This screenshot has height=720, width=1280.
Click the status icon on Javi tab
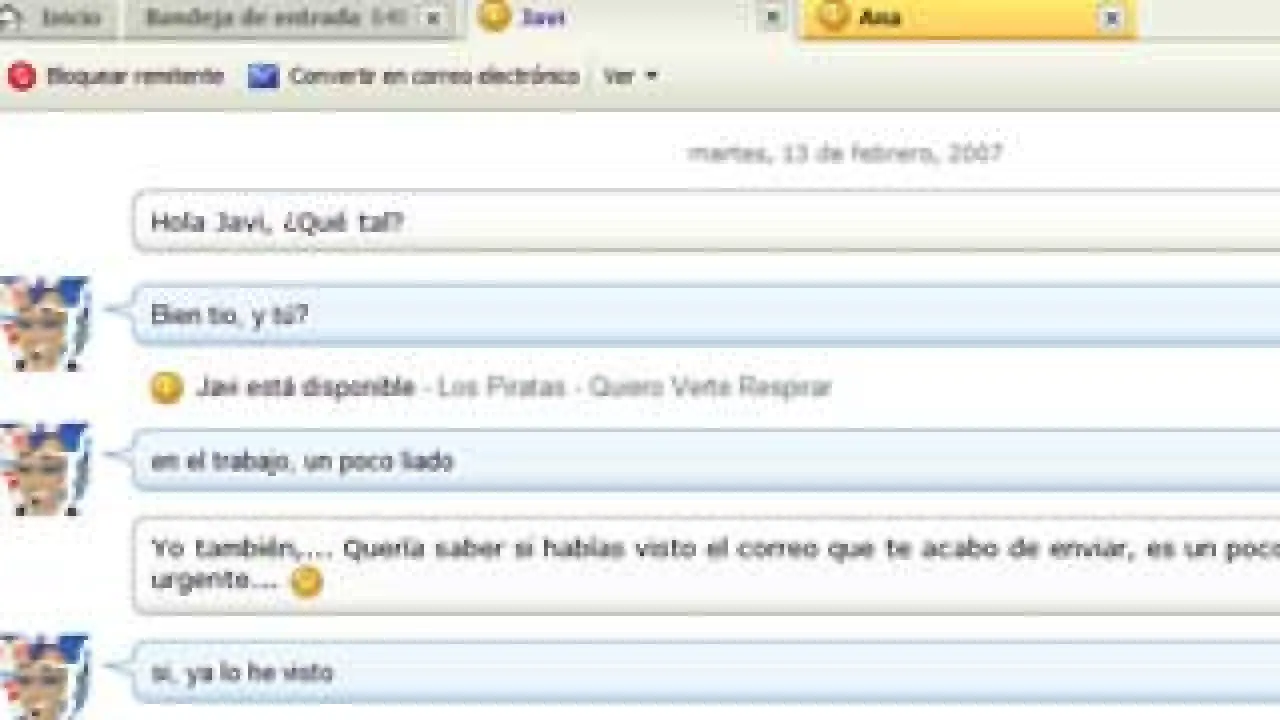494,17
